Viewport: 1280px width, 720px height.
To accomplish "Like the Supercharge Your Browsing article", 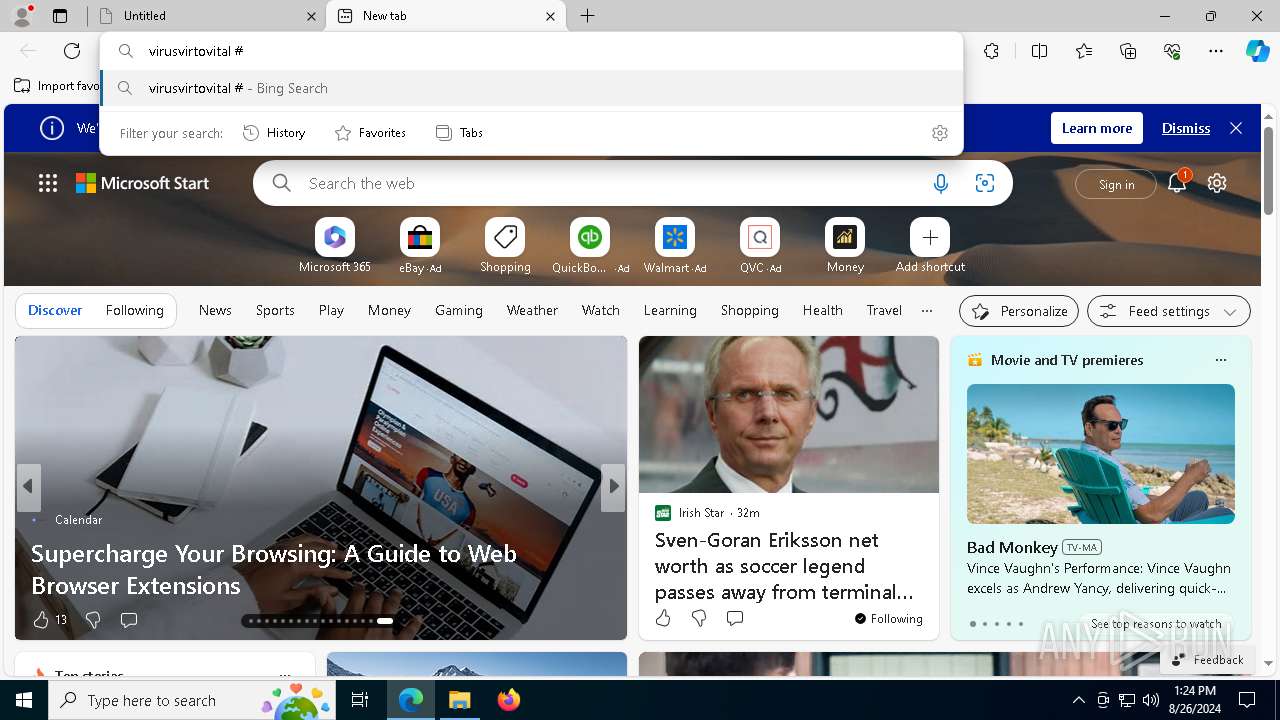I will 41,620.
